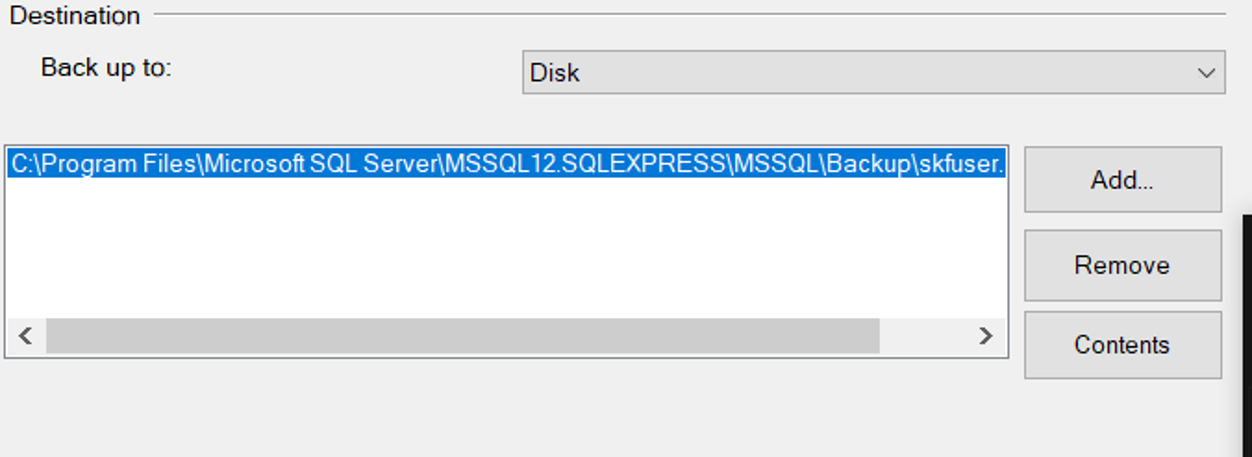
Task: Click the blank list space below the file path
Action: (x=506, y=248)
